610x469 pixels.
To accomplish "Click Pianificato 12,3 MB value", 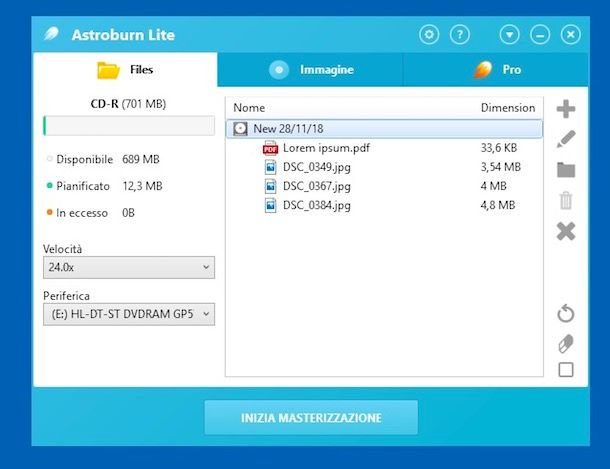I will coord(142,186).
